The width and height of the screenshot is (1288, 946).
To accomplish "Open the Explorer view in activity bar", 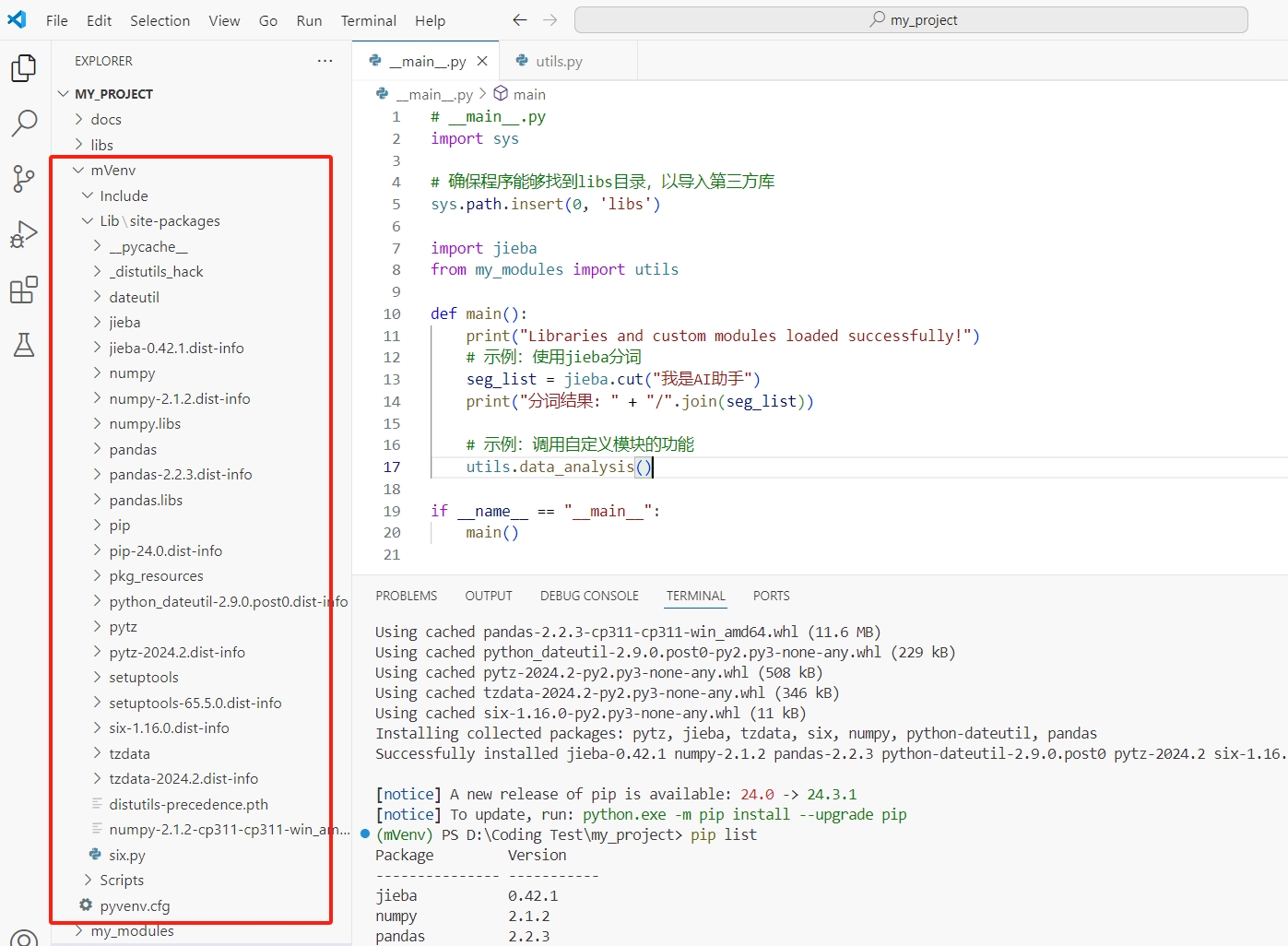I will coord(24,68).
